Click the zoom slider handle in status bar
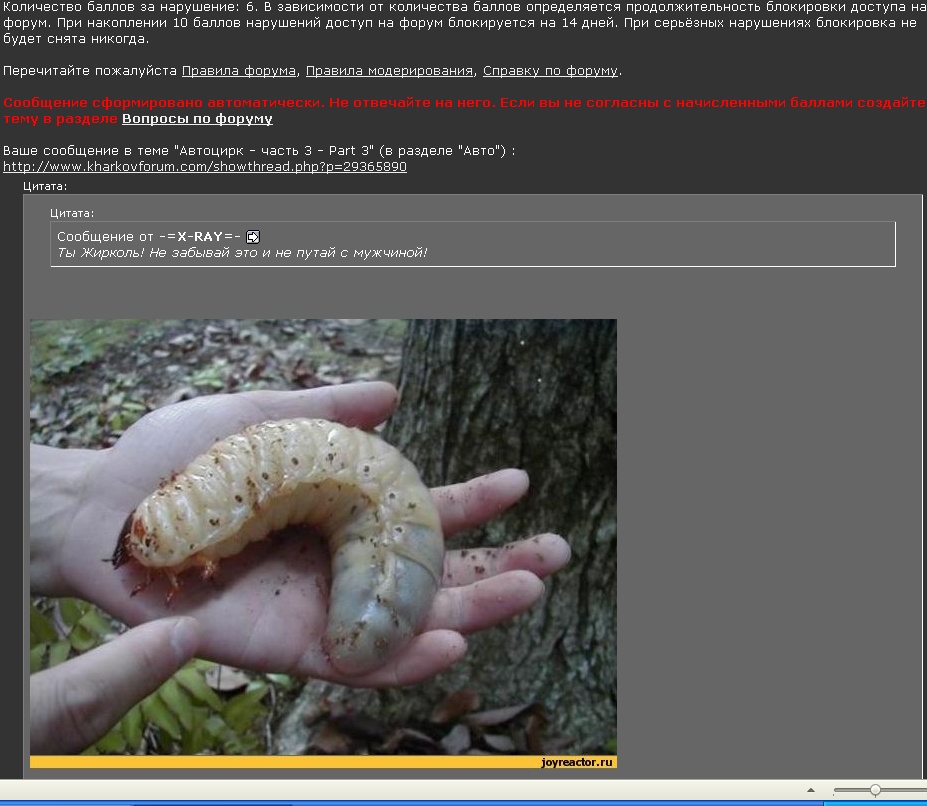 875,790
